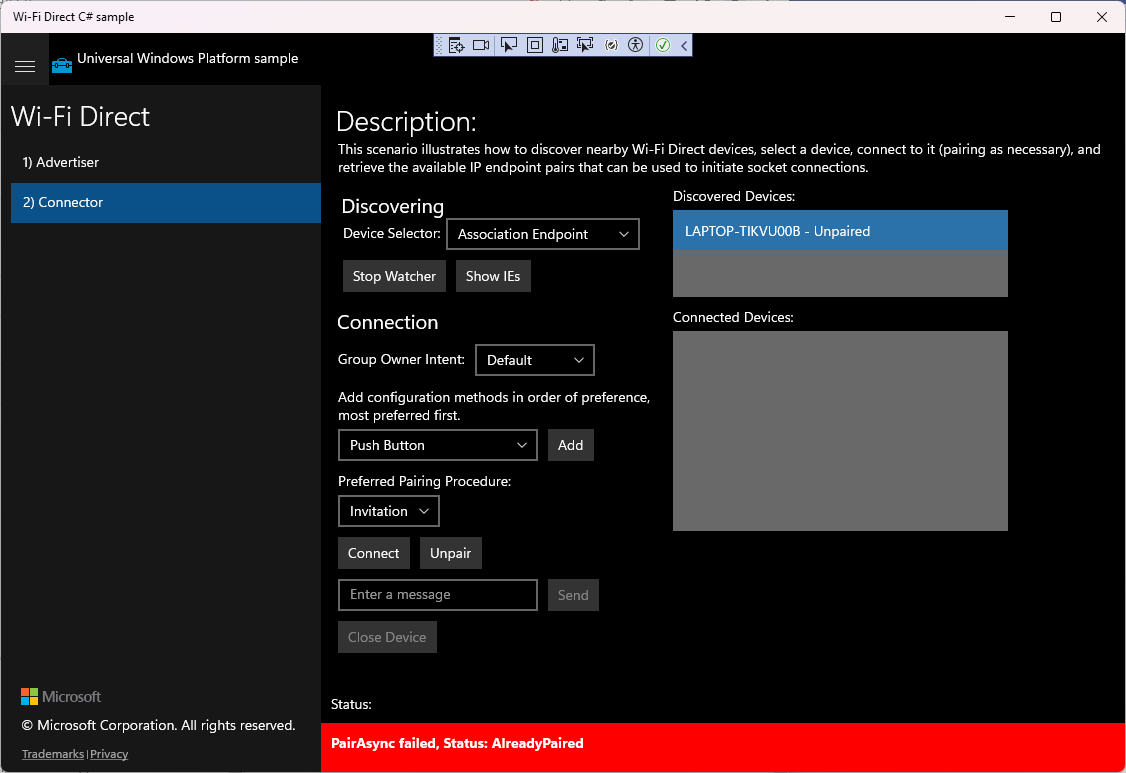
Task: Enable track focused element in the toolbar
Action: pos(585,45)
